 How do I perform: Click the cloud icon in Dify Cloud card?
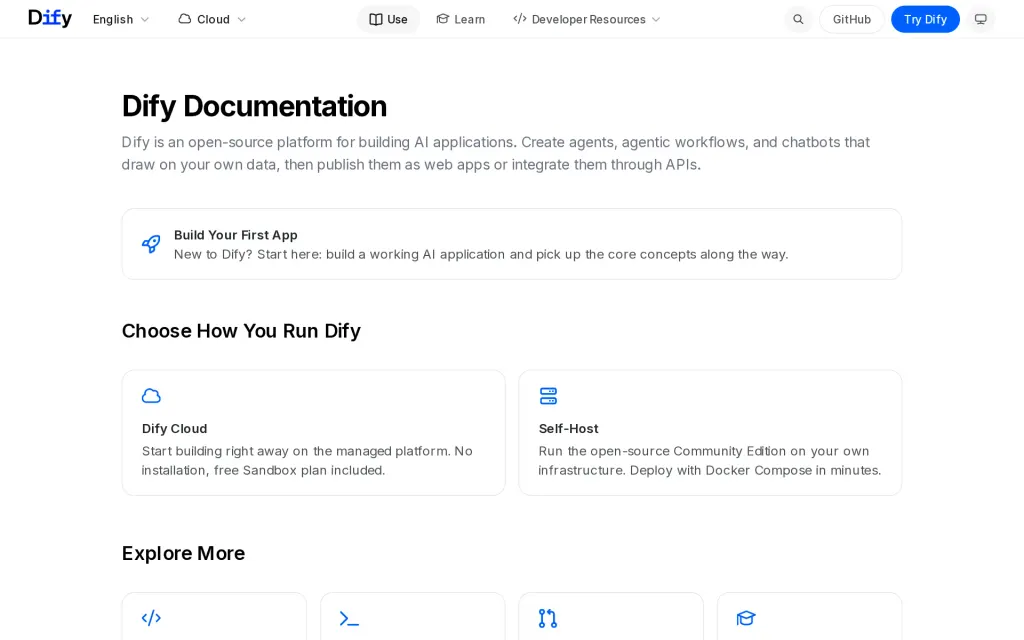[151, 396]
